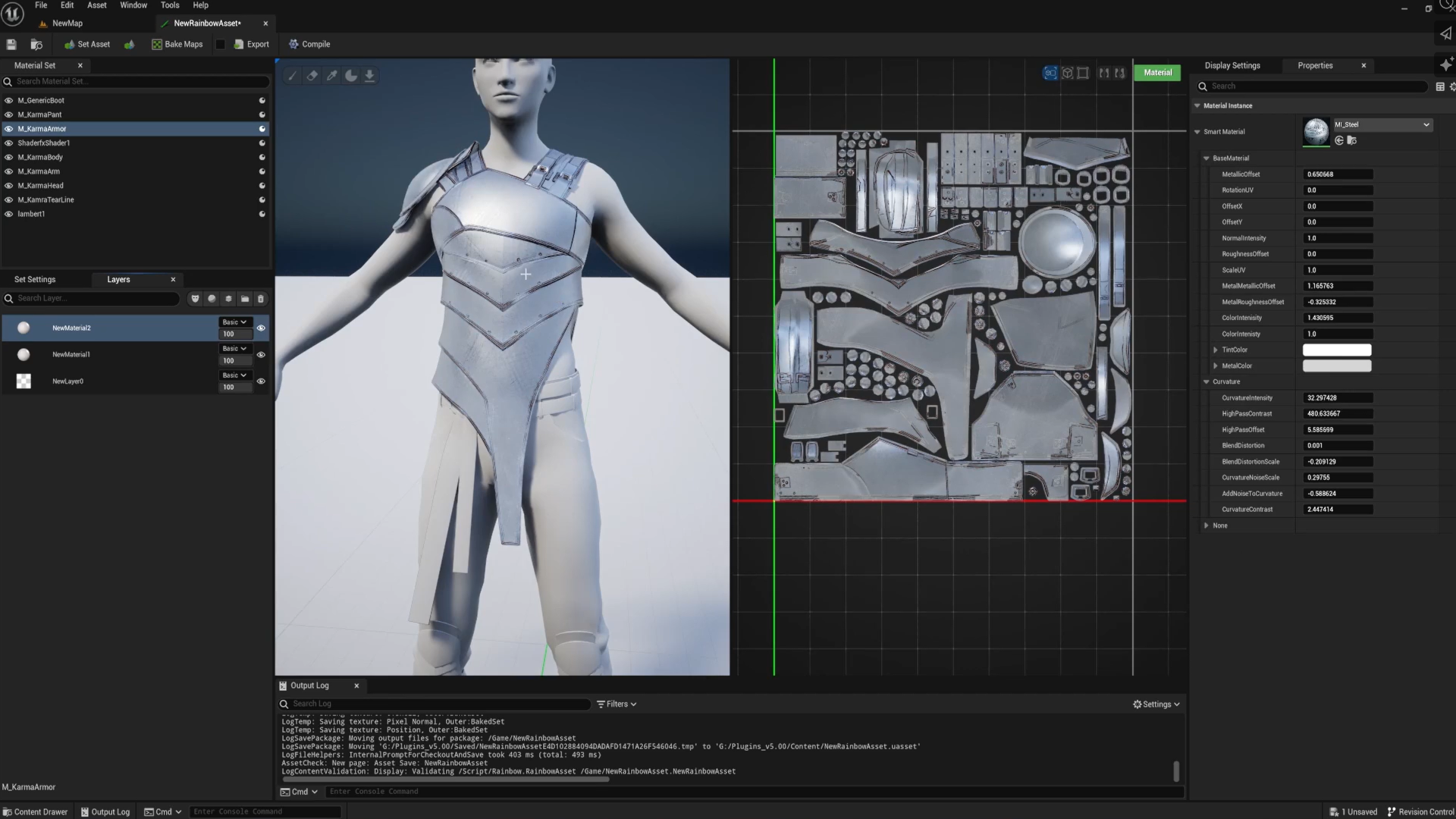Image resolution: width=1456 pixels, height=819 pixels.
Task: Select the eyedropper tool in viewport
Action: (x=332, y=76)
